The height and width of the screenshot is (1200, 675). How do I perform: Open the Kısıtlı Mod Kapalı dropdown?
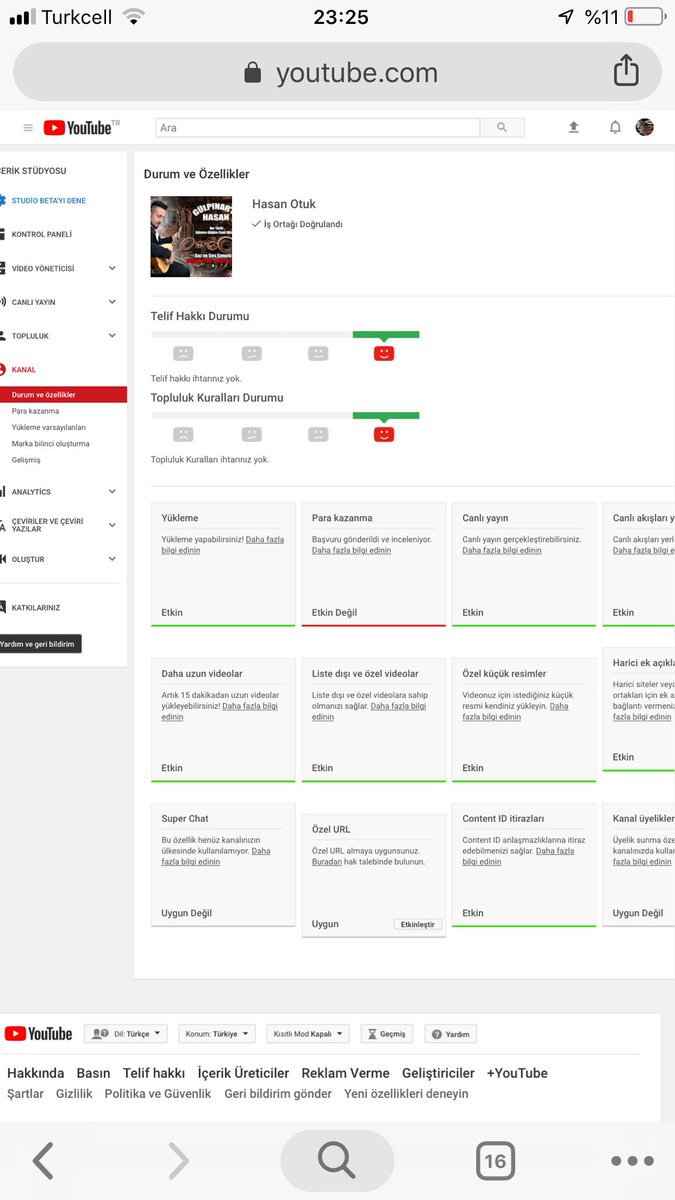click(308, 1034)
